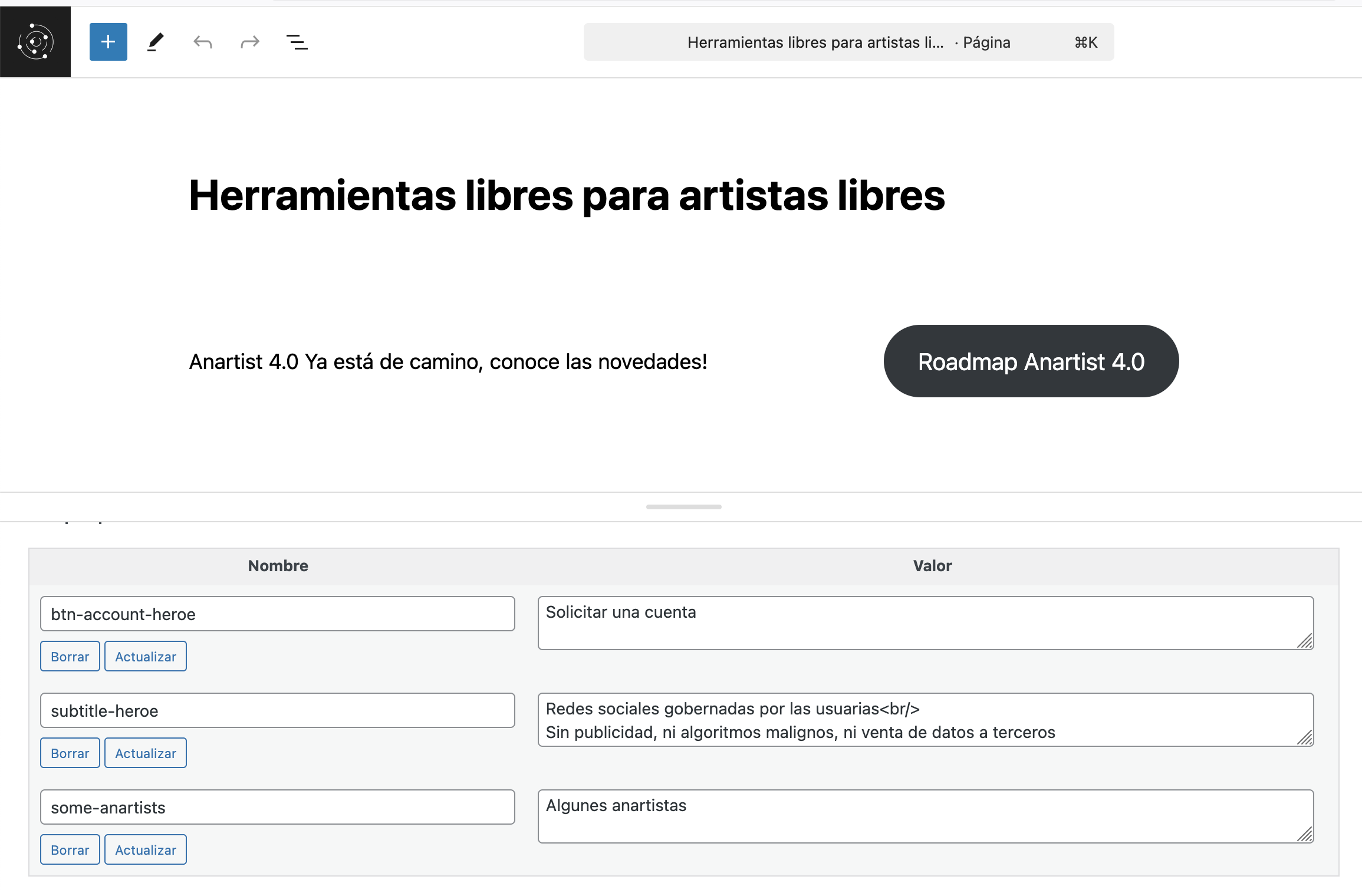Delete the subtitle-heroe custom field
The image size is (1362, 896).
point(70,753)
